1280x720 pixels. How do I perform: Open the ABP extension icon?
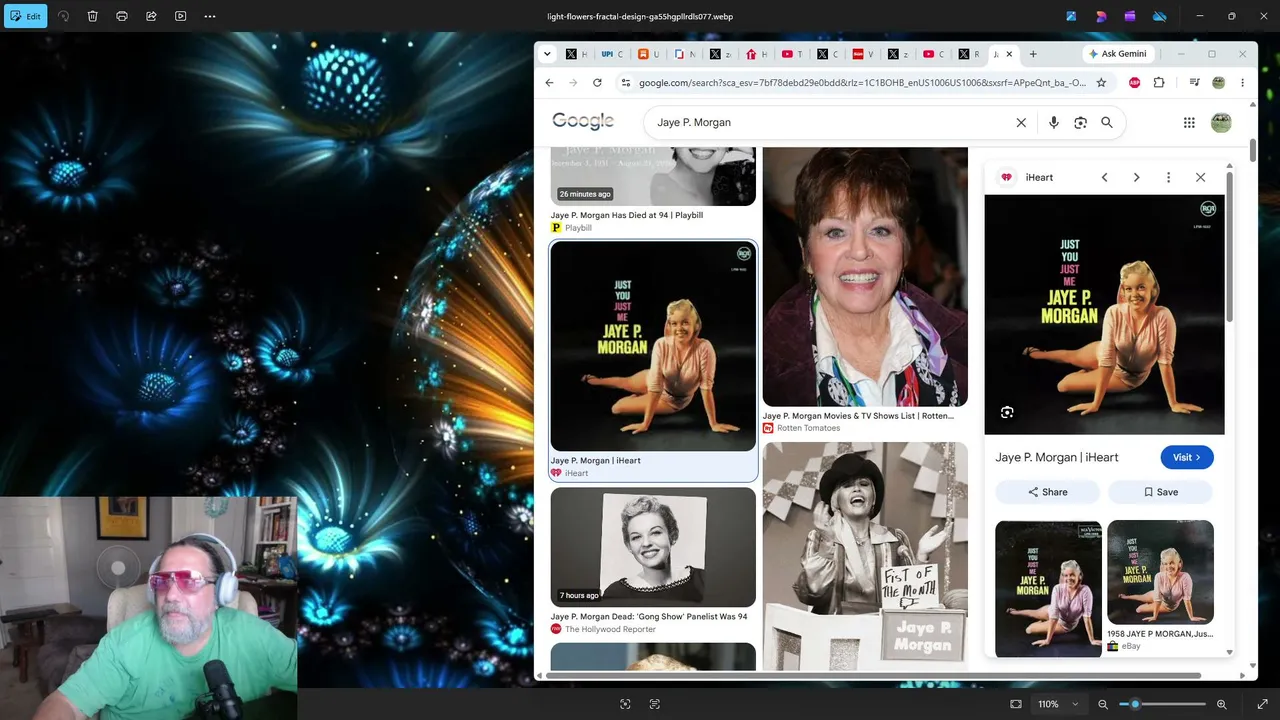(1135, 82)
